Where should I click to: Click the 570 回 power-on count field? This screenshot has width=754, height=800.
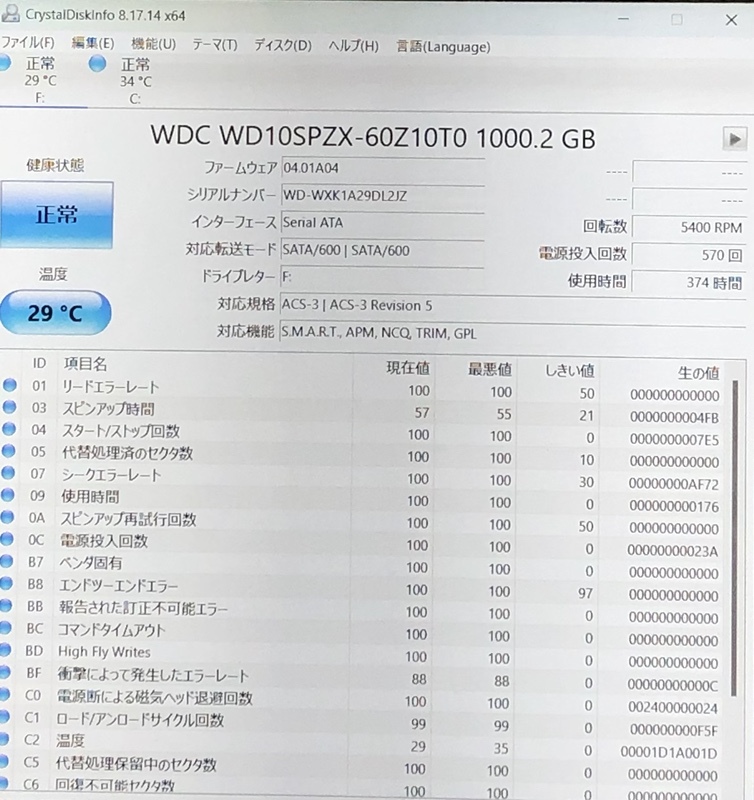(x=689, y=255)
